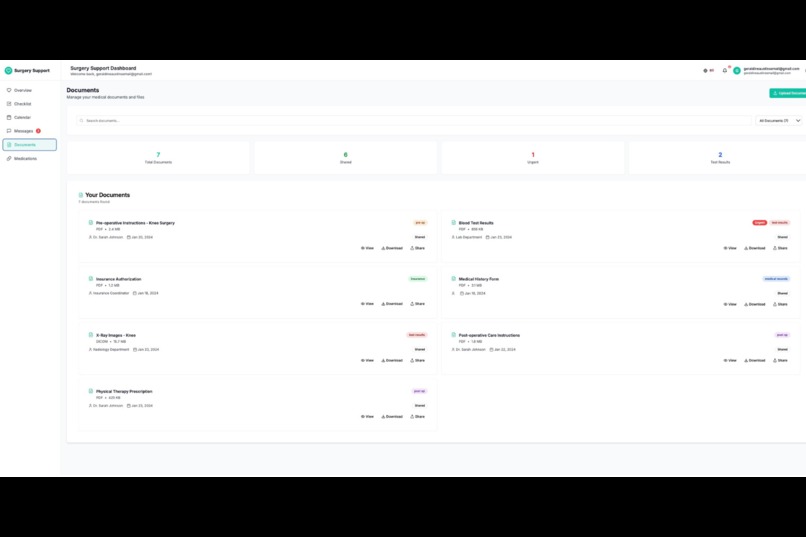Click the file icon beside Physical Therapy Prescription

91,391
